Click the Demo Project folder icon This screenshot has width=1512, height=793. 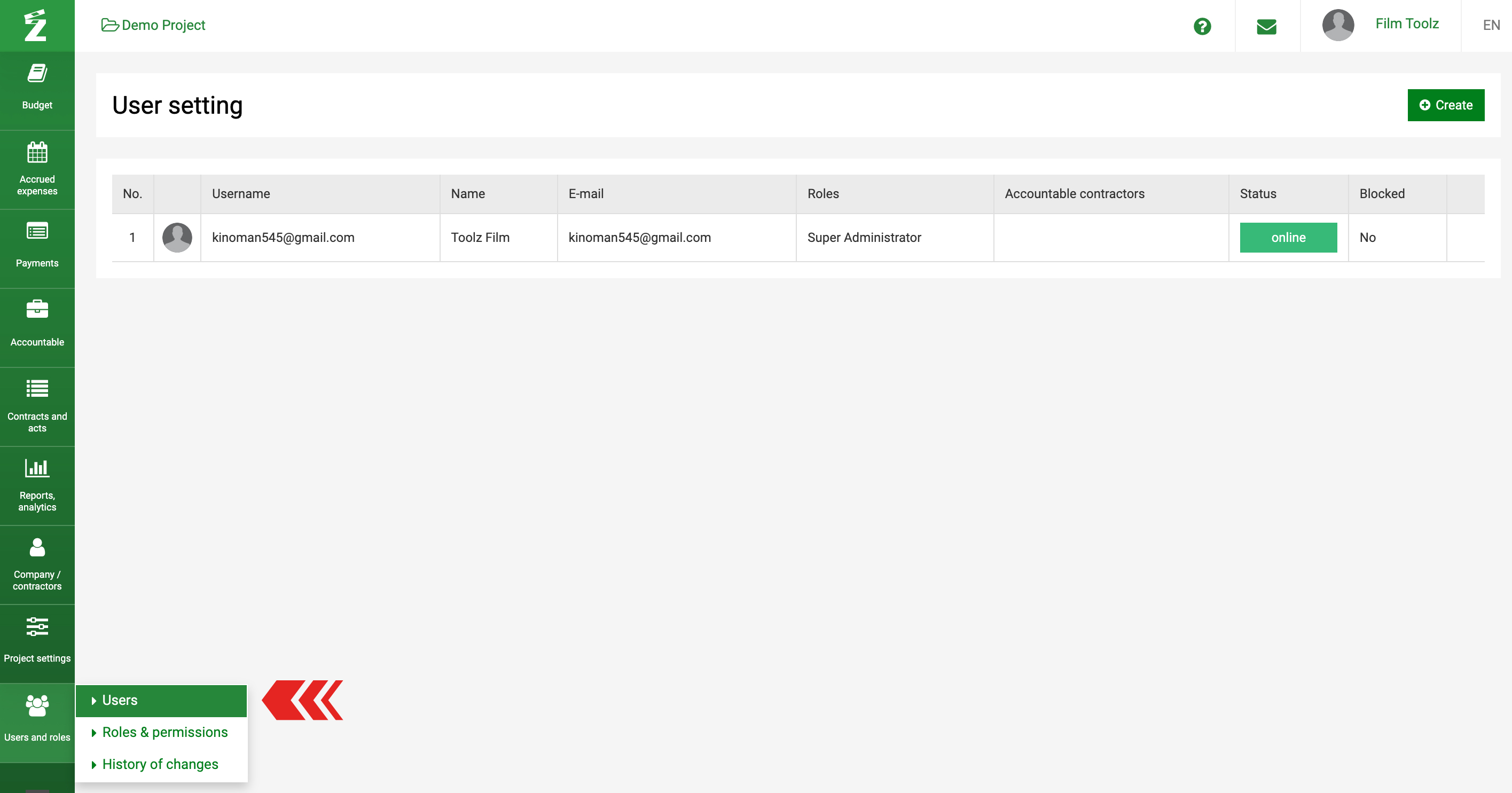(110, 25)
